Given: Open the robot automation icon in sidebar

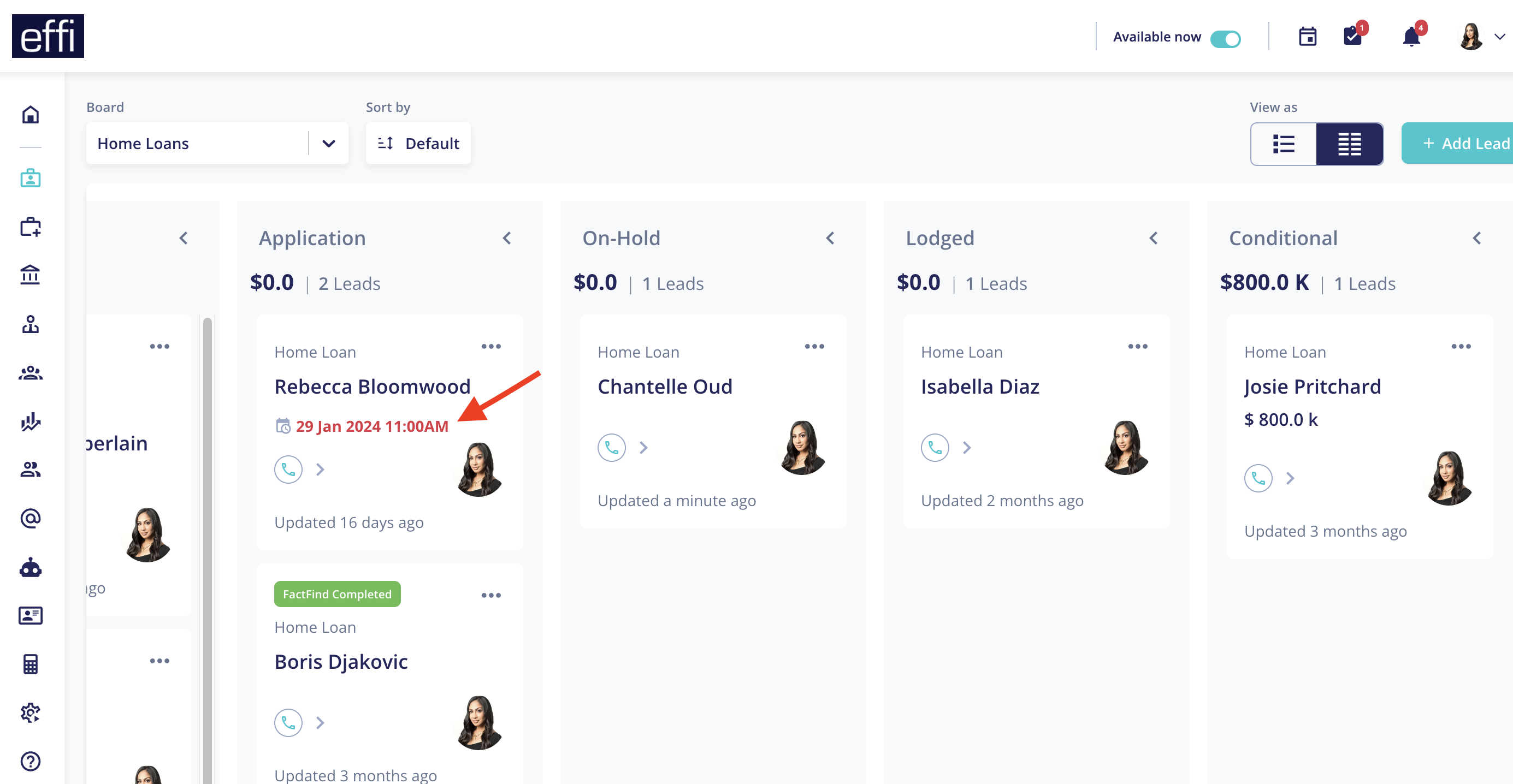Looking at the screenshot, I should pos(31,567).
